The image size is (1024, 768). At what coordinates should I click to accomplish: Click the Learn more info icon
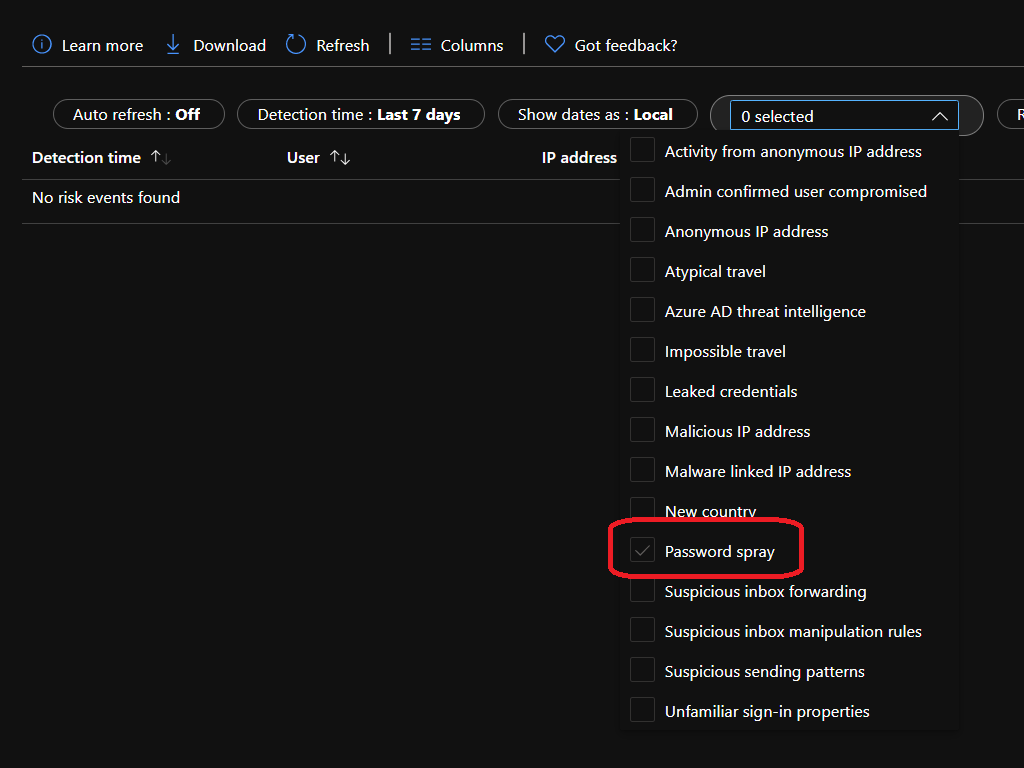tap(41, 45)
